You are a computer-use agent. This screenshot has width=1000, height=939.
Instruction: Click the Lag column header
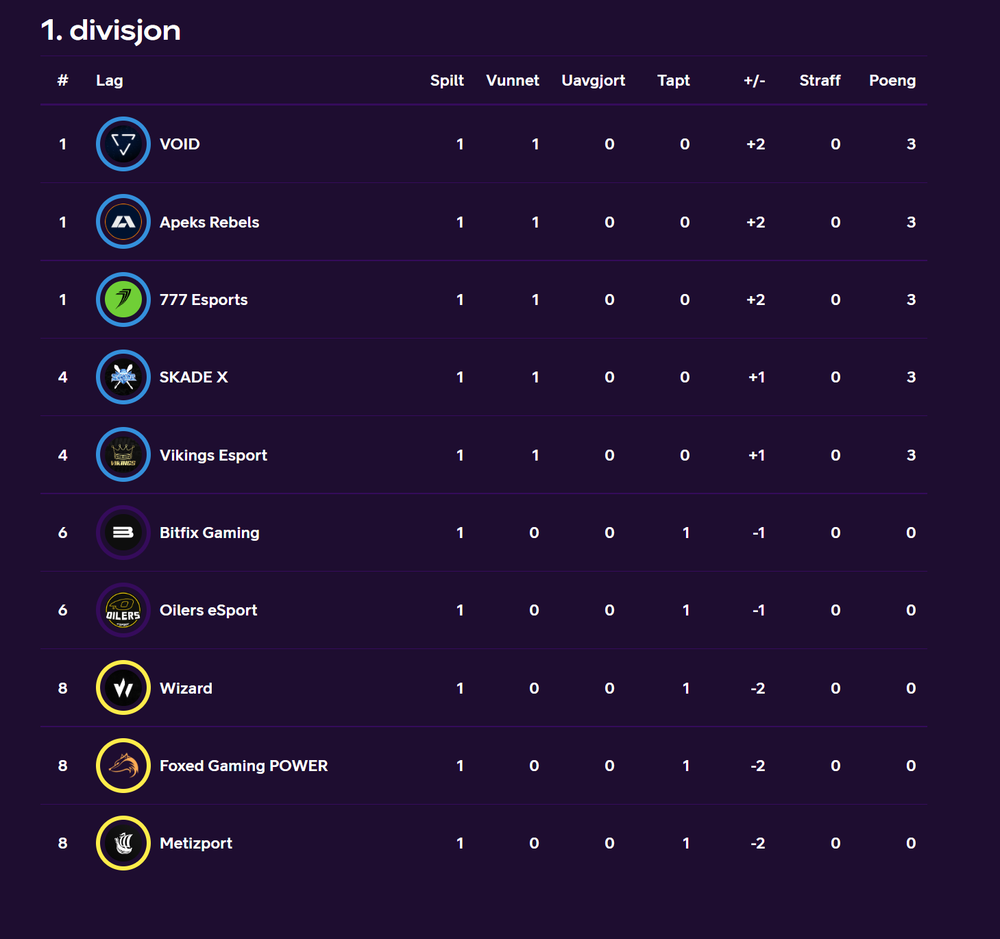(109, 81)
